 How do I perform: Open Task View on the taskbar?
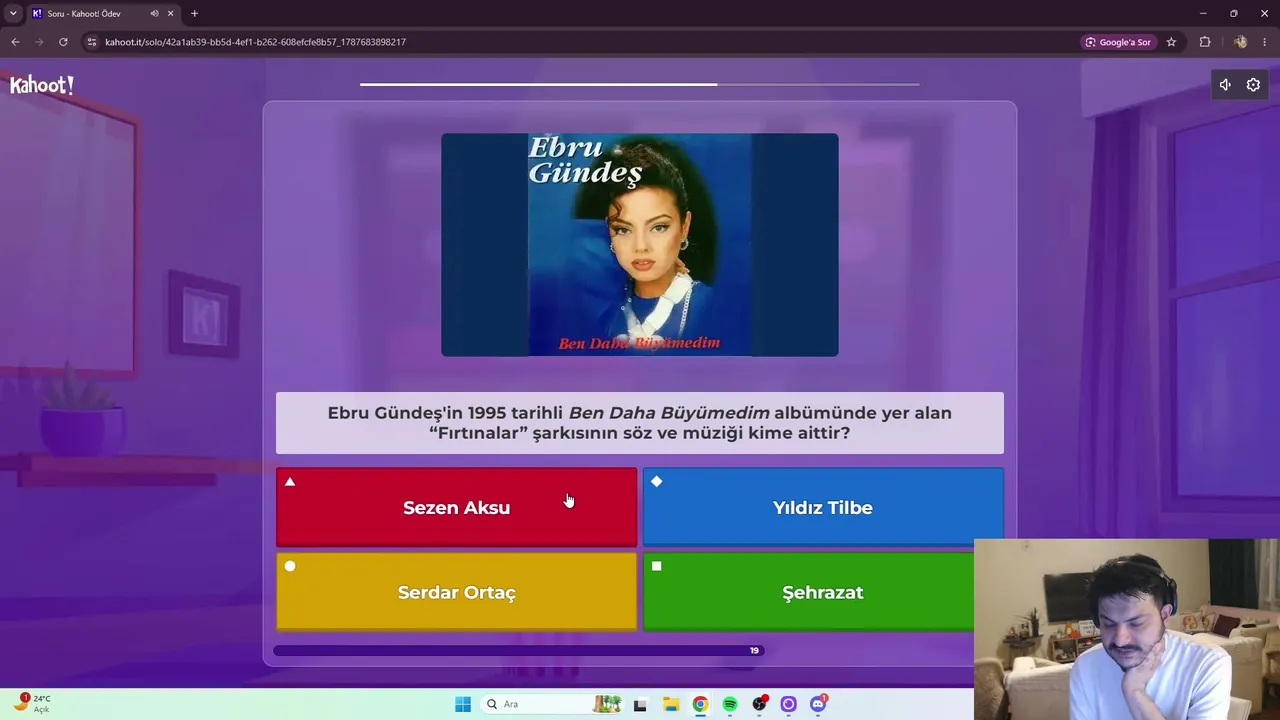pos(640,704)
